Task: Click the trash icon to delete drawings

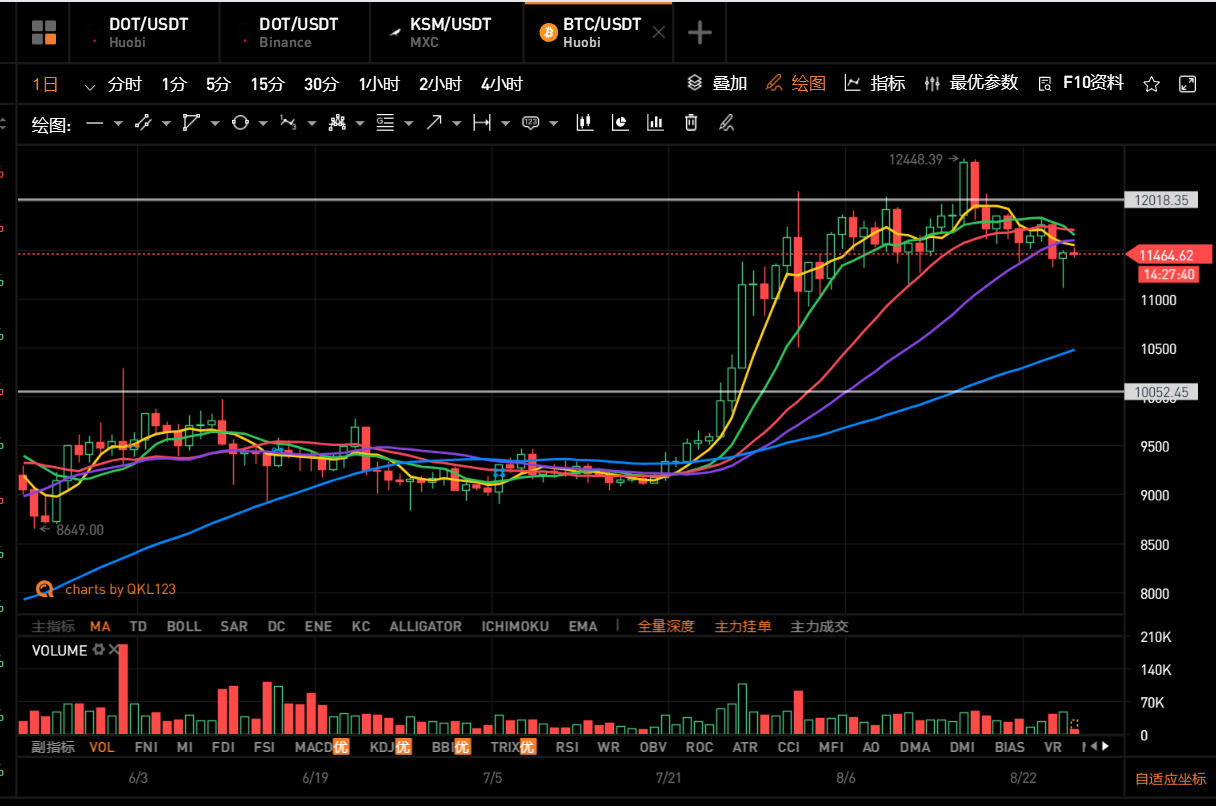Action: click(x=690, y=123)
